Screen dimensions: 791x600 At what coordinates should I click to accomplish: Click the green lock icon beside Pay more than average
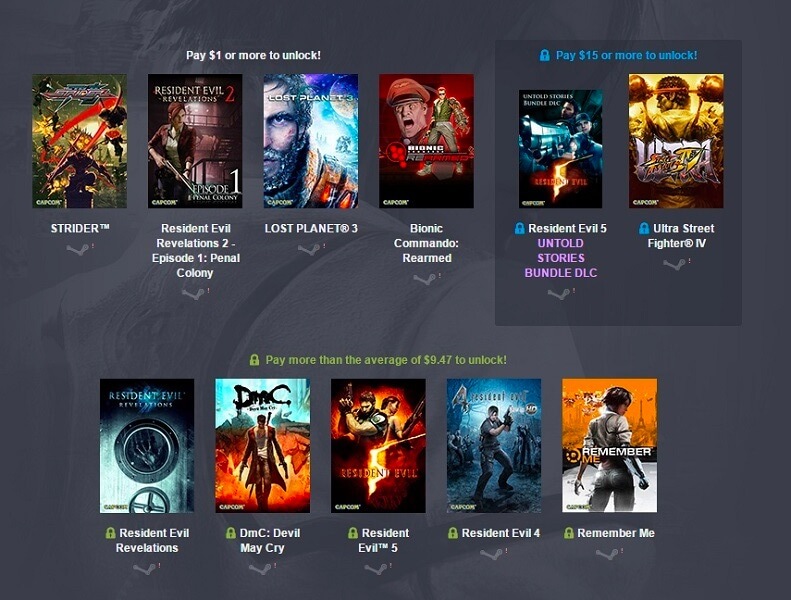[x=254, y=360]
